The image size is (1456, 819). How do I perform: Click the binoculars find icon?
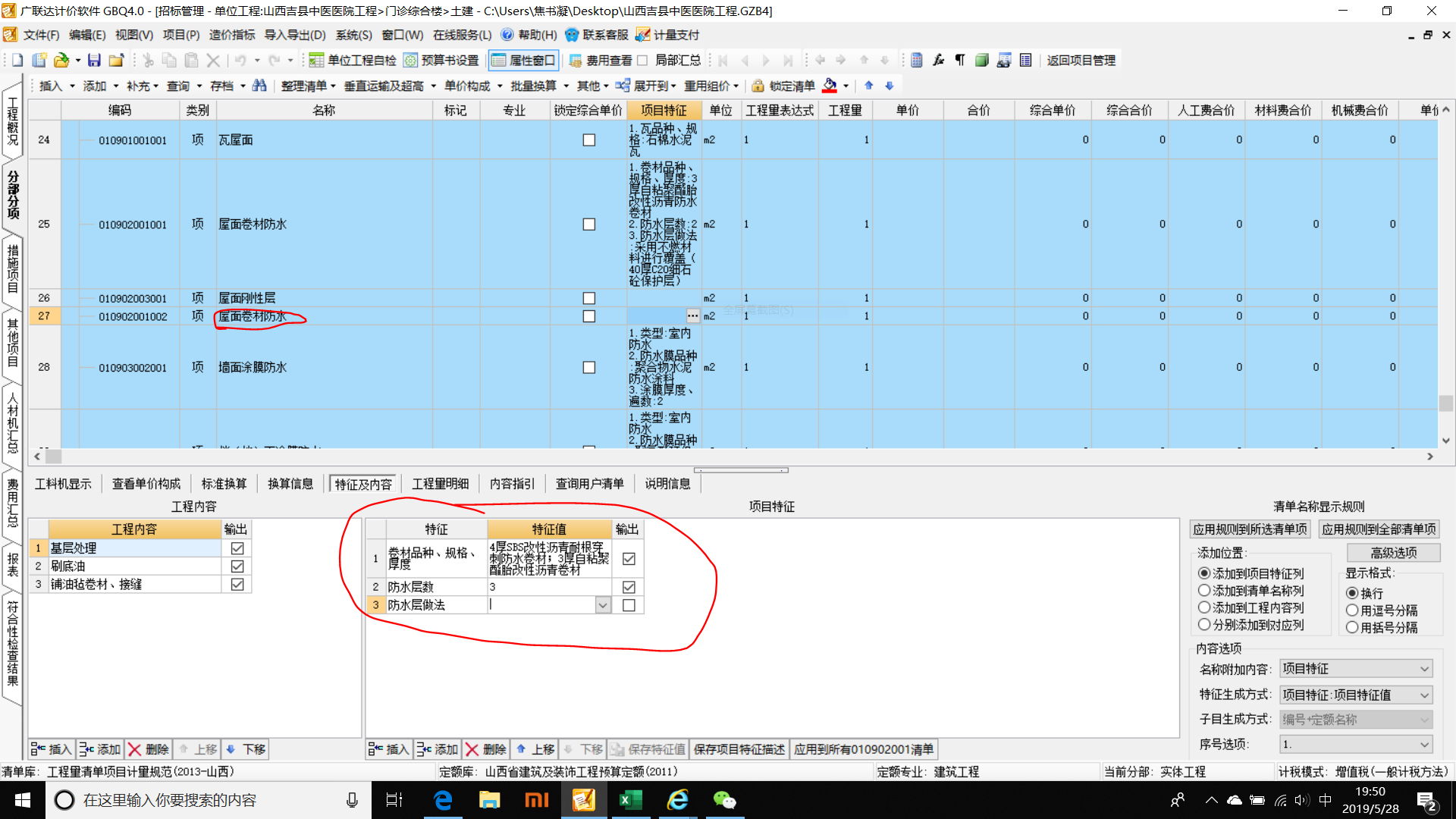pyautogui.click(x=259, y=86)
